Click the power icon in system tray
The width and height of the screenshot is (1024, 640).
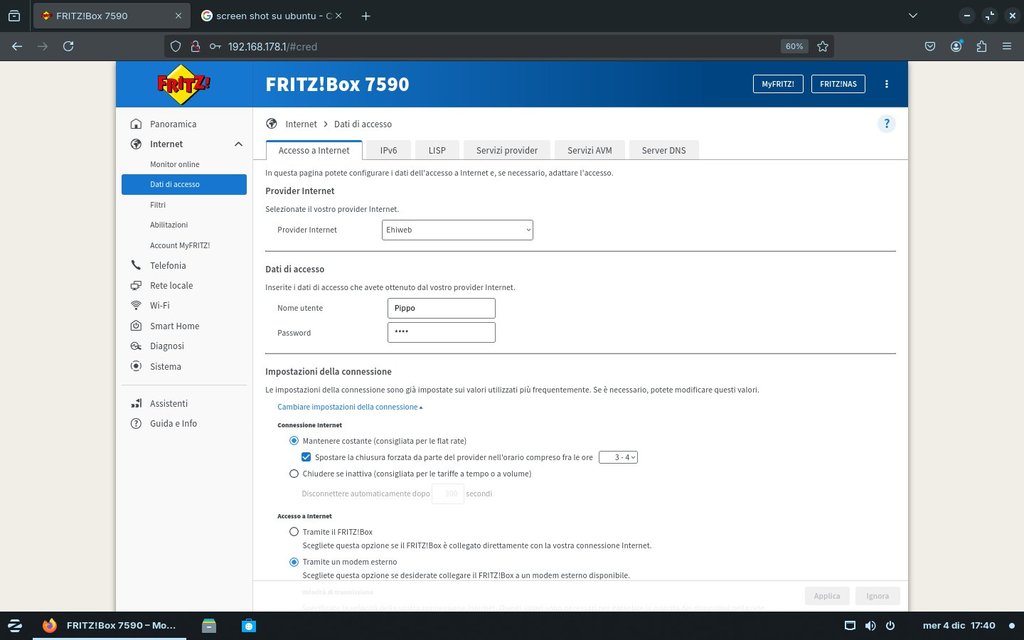pyautogui.click(x=889, y=626)
